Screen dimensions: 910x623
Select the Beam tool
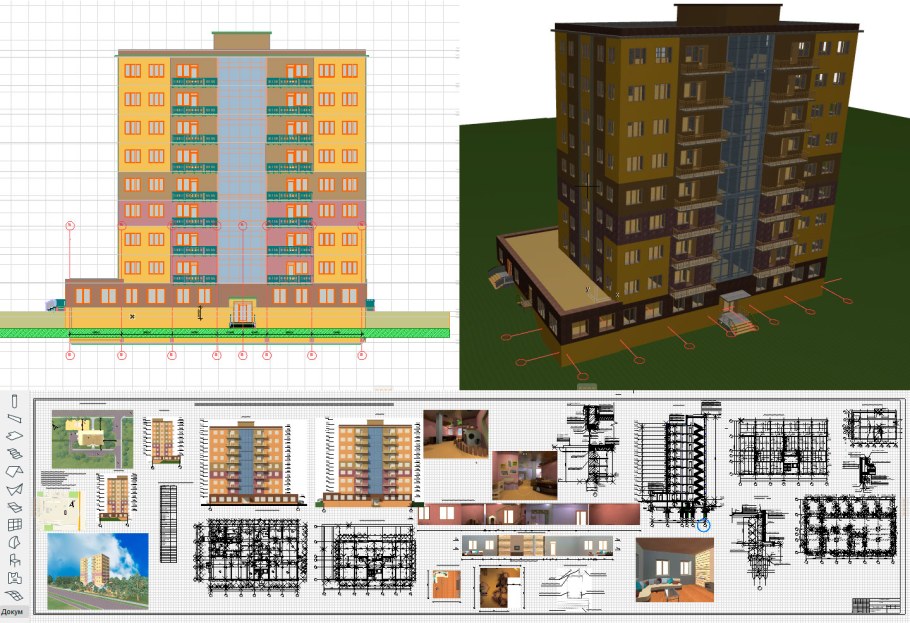click(x=15, y=418)
